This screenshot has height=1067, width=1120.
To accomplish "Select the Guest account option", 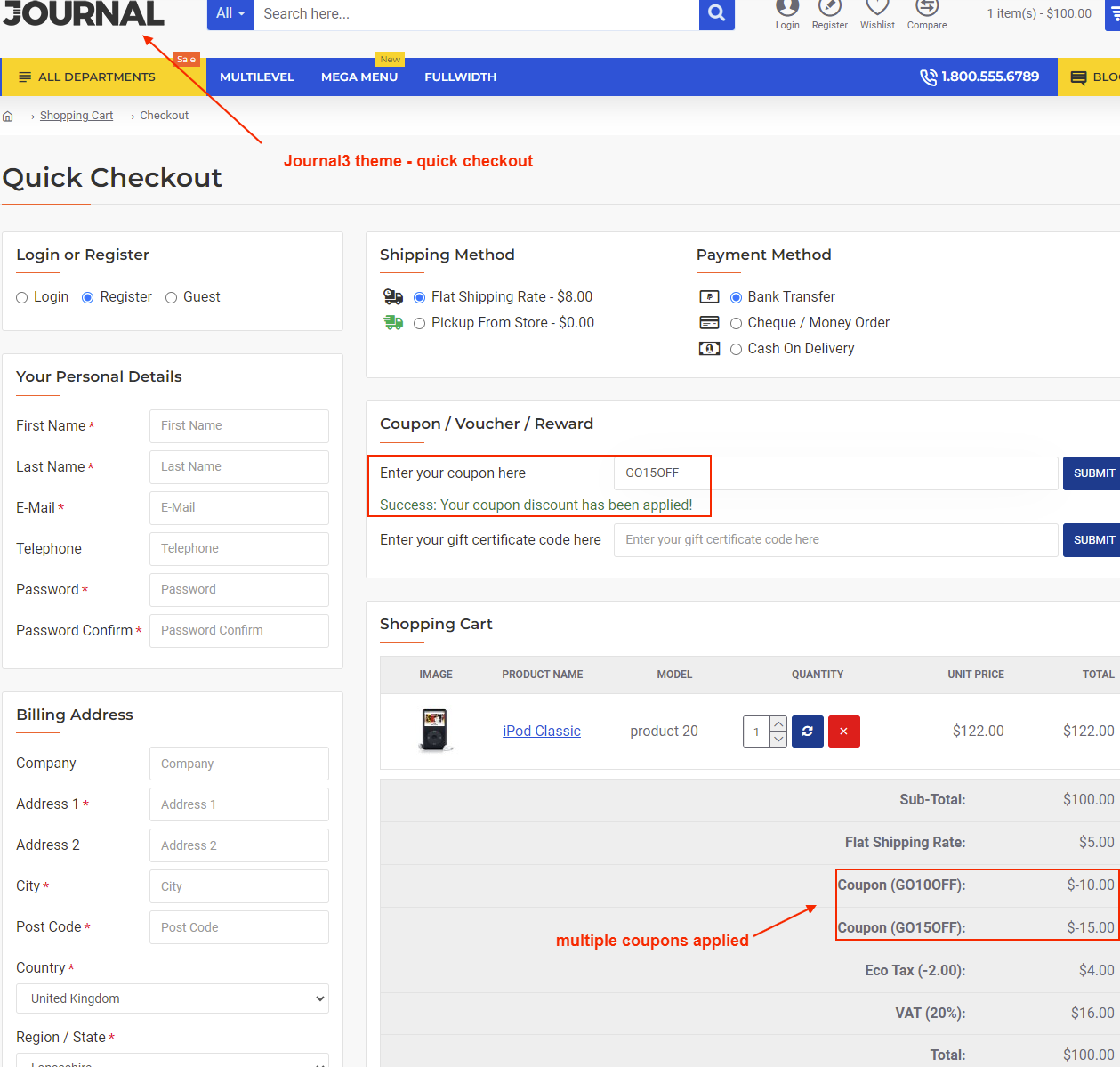I will (x=172, y=298).
